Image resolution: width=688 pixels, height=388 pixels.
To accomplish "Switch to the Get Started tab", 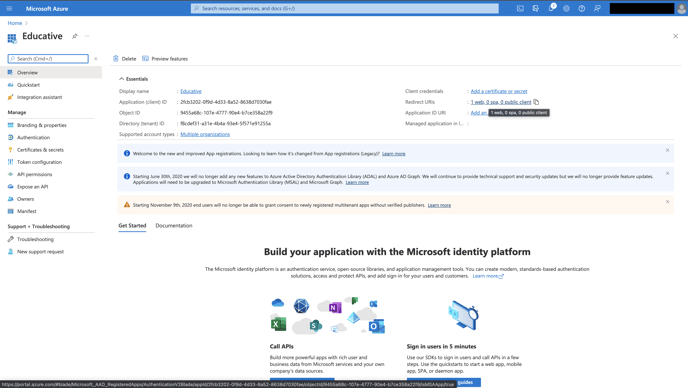I will tap(132, 226).
